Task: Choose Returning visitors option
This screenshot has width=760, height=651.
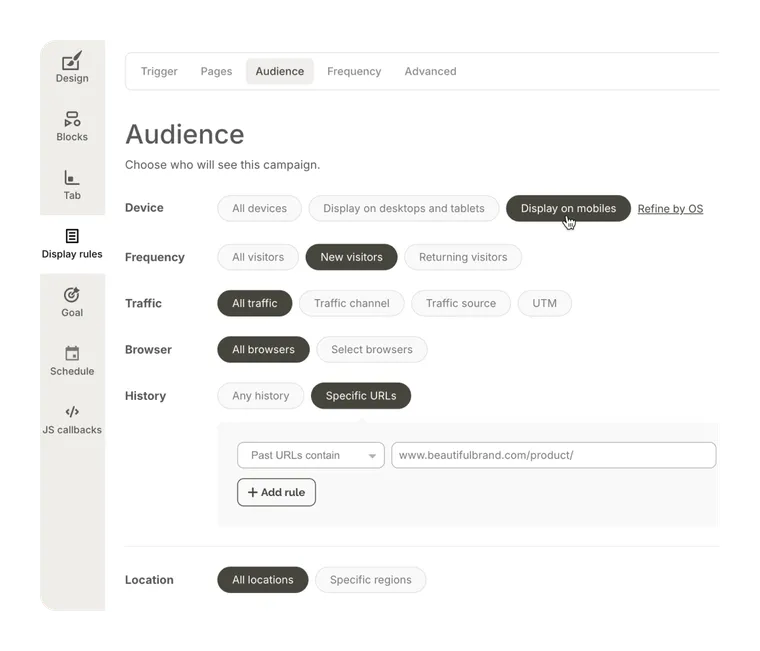Action: pos(463,257)
